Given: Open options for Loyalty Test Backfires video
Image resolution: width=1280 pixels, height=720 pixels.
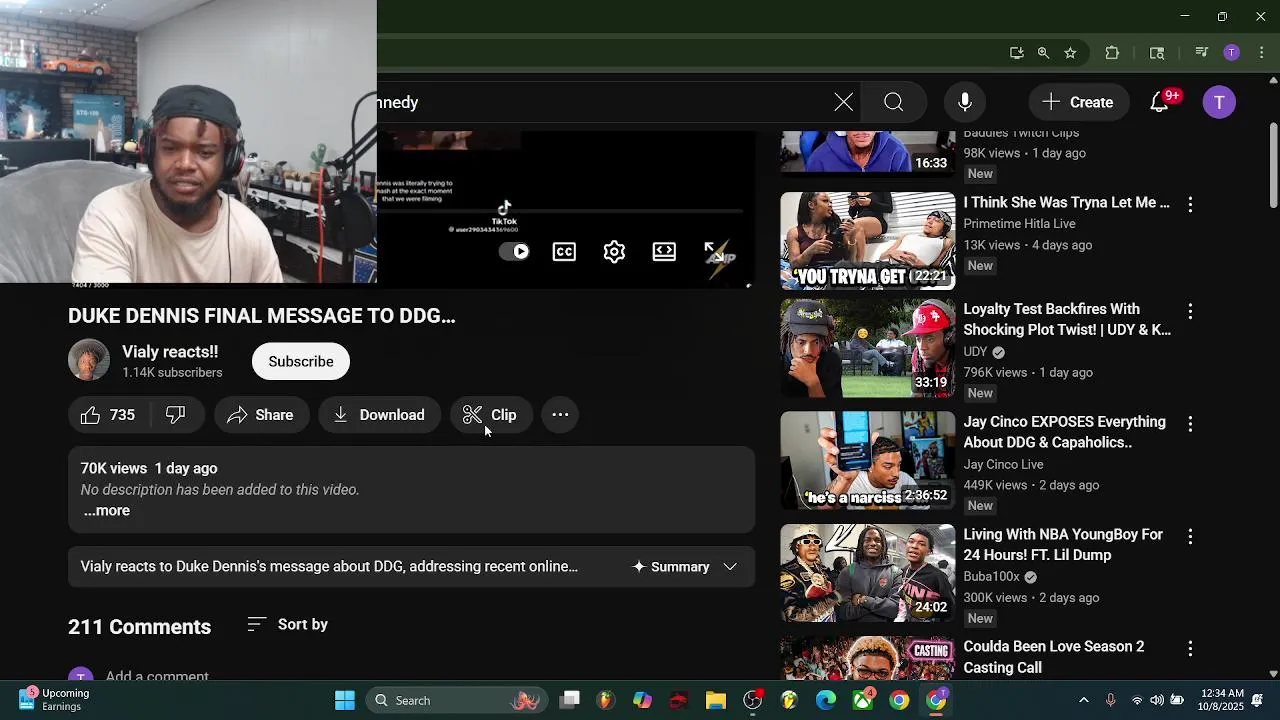Looking at the screenshot, I should pos(1190,311).
